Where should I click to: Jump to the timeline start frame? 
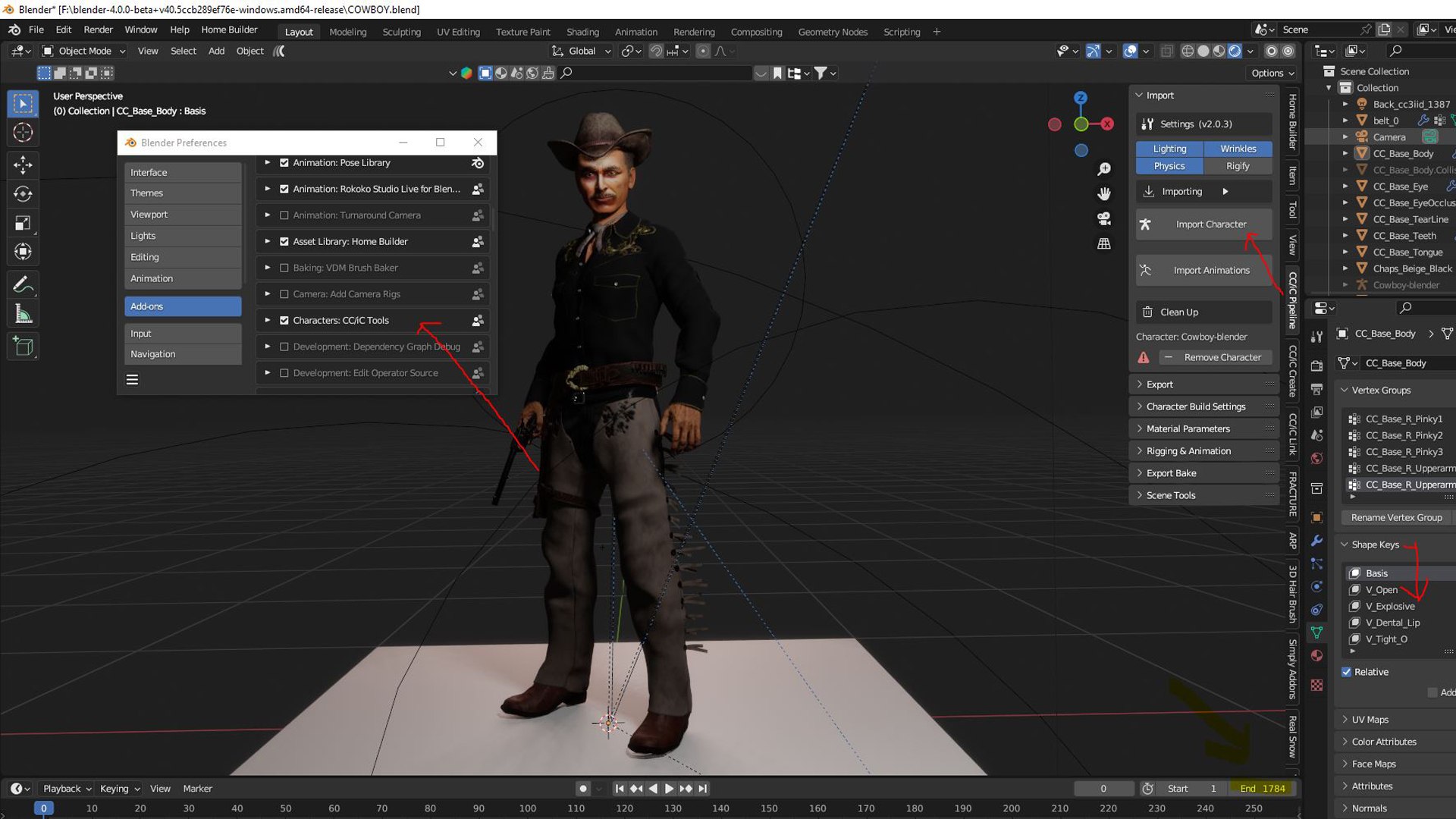620,789
